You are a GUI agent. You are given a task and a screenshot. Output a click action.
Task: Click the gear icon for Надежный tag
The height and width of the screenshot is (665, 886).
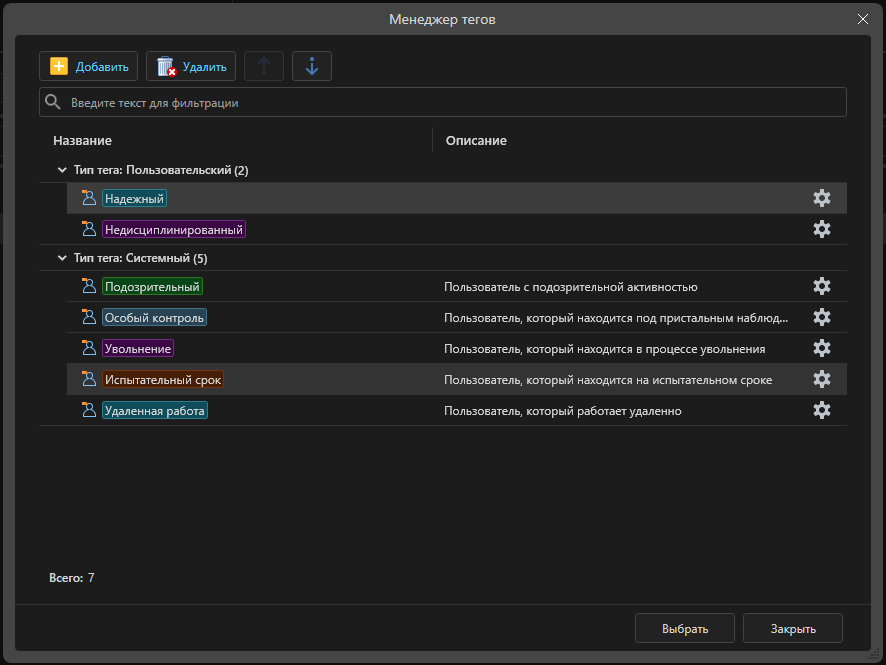click(x=821, y=198)
